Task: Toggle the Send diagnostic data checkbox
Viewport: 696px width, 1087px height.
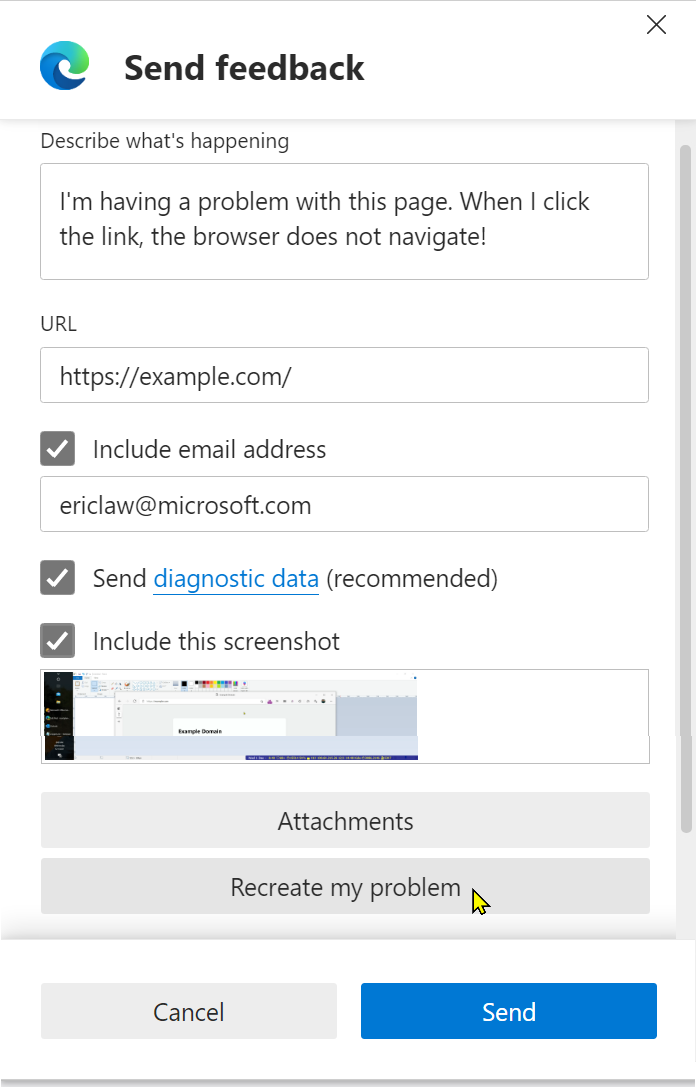Action: (x=58, y=578)
